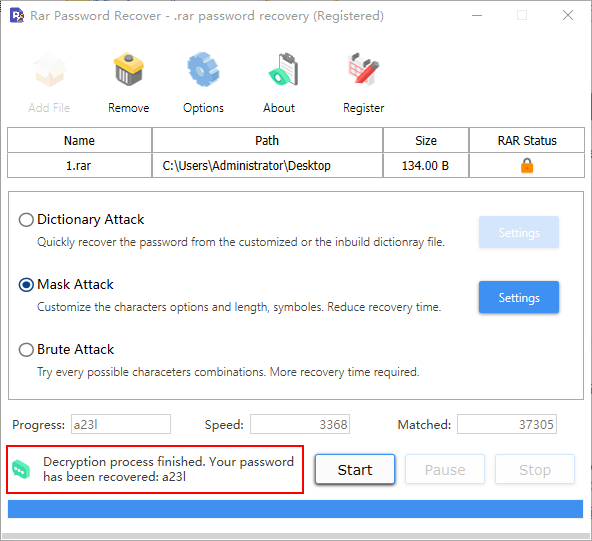Click the Register label text
The height and width of the screenshot is (541, 592).
(364, 108)
